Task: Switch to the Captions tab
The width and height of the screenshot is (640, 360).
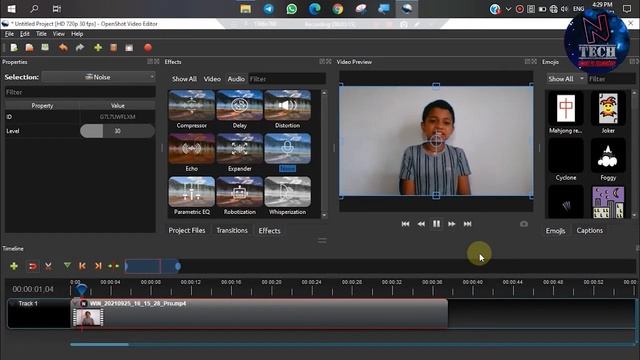Action: (589, 231)
